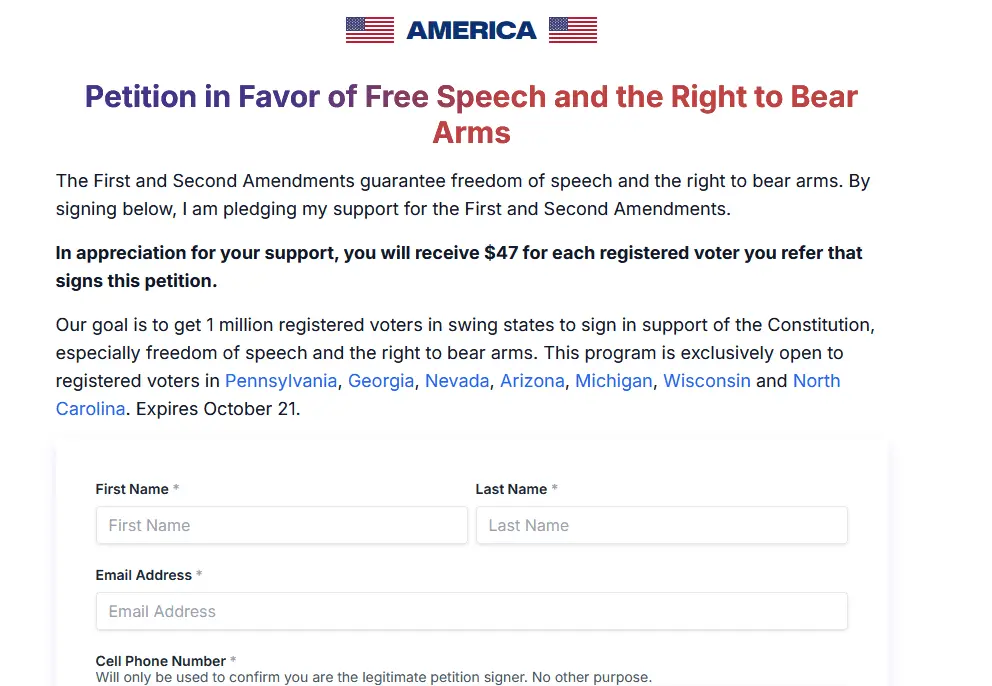Screen dimensions: 992x686
Task: Follow the Nevada link
Action: (x=457, y=381)
